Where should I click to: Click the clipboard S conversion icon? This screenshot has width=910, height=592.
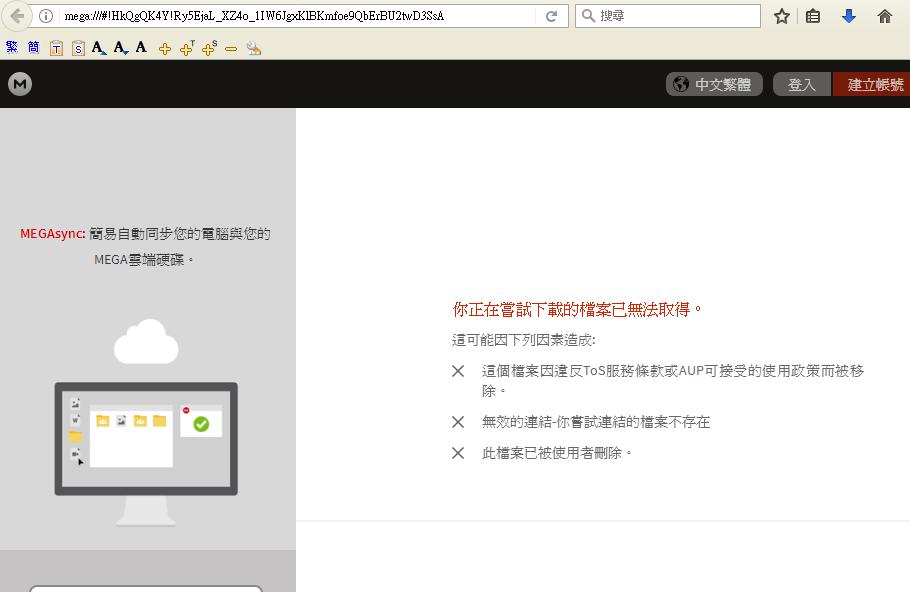(x=78, y=48)
